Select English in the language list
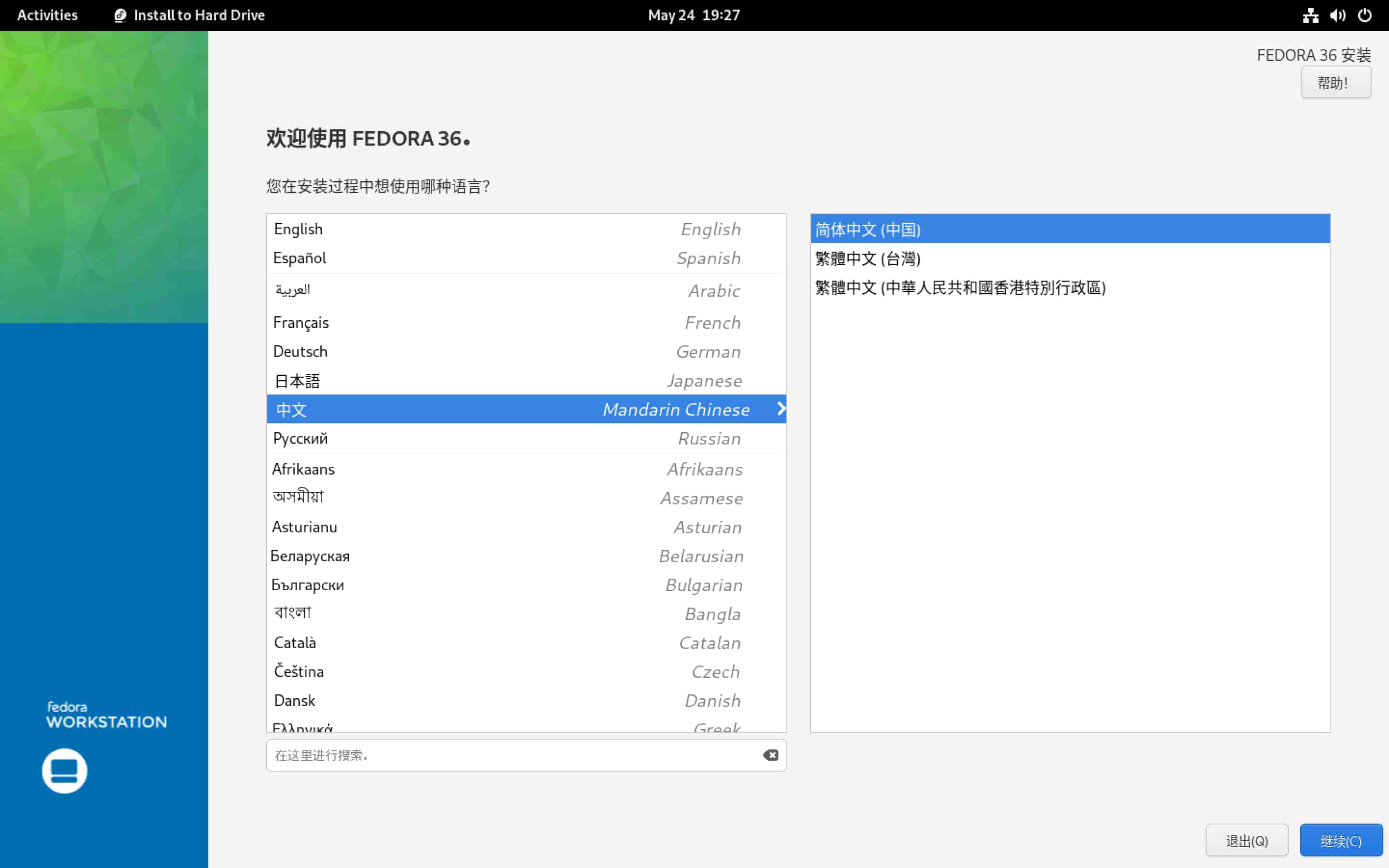The width and height of the screenshot is (1389, 868). 526,229
